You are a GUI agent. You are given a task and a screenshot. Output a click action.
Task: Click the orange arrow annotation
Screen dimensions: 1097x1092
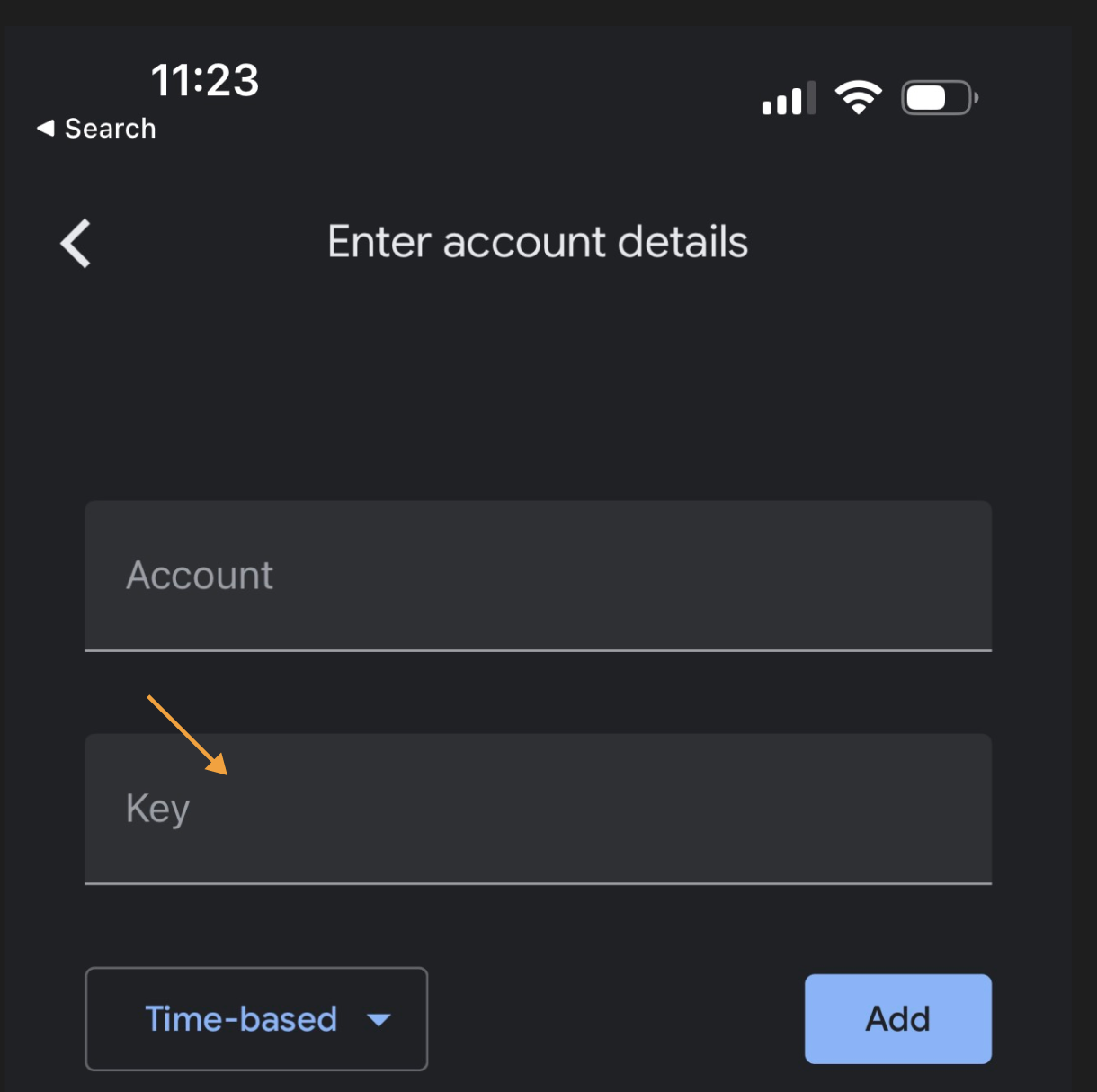187,734
